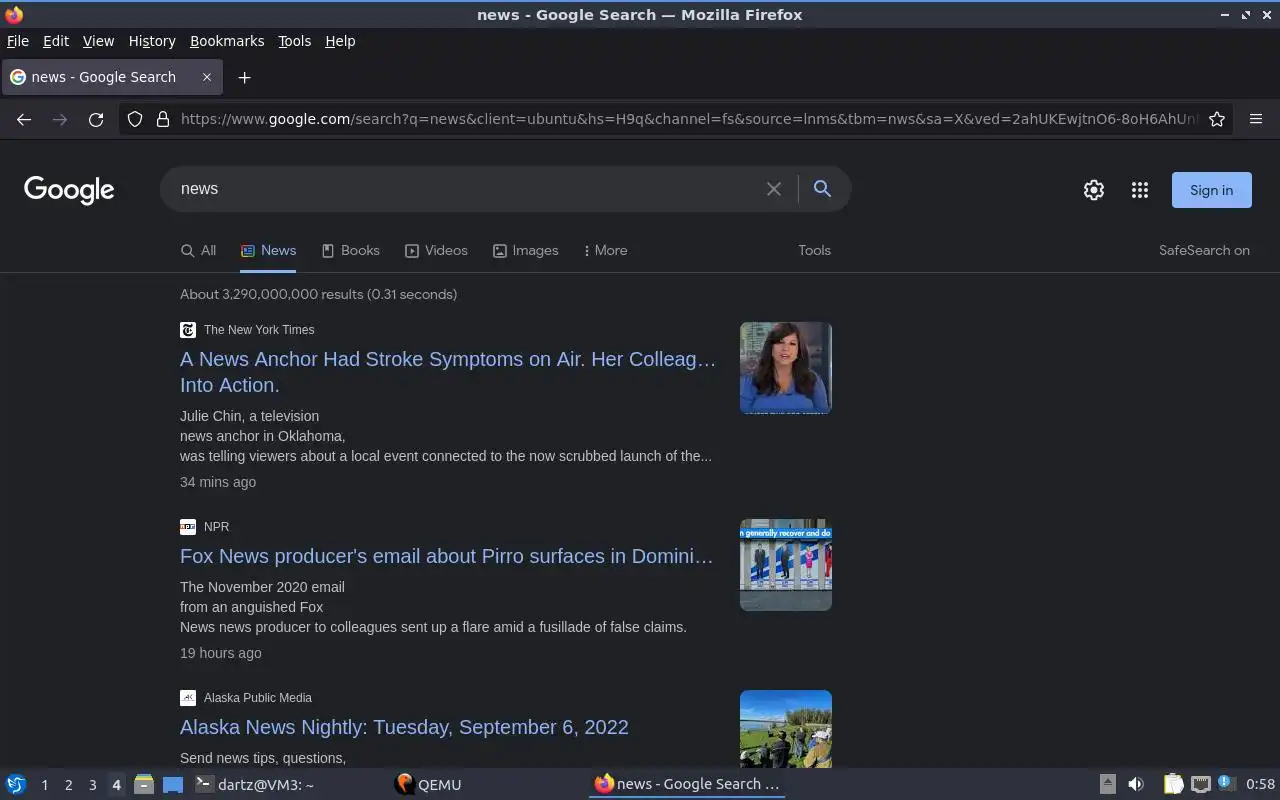This screenshot has height=800, width=1280.
Task: Click The New York Times source name
Action: point(259,330)
